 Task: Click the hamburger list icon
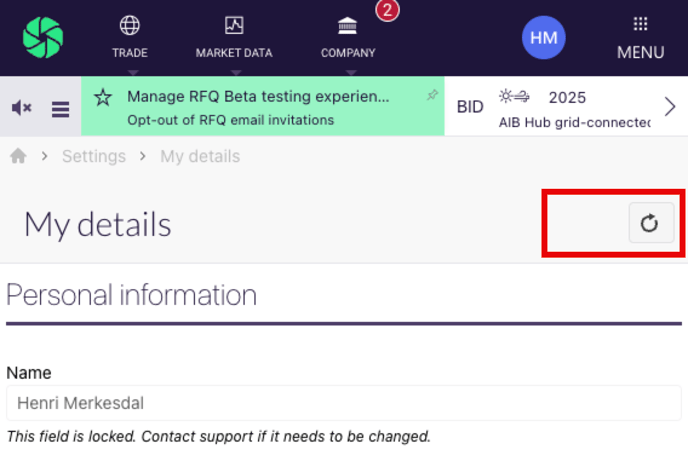click(x=60, y=109)
